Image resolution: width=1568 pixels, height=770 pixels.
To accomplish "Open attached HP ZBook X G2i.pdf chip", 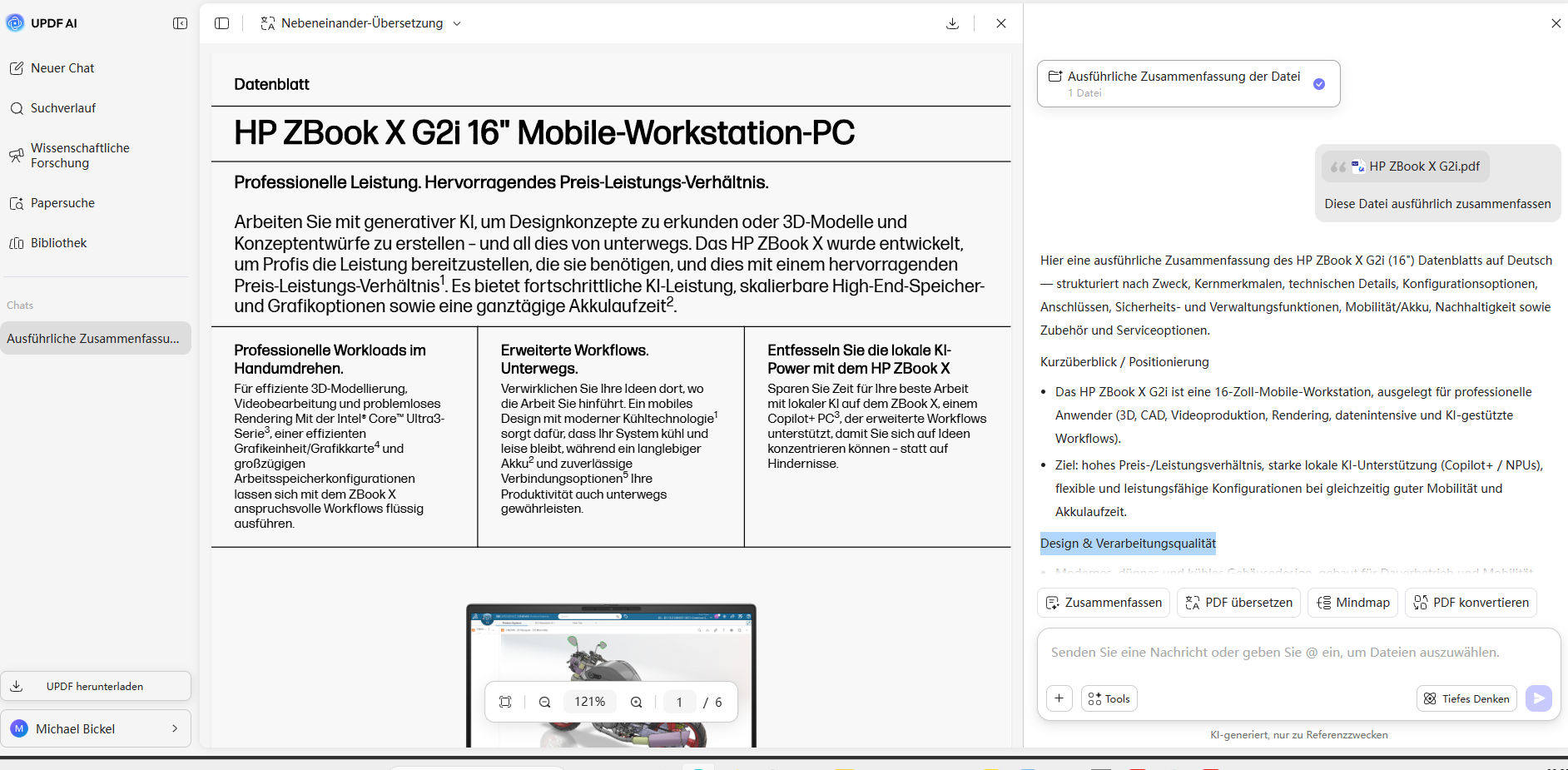I will (x=1406, y=166).
